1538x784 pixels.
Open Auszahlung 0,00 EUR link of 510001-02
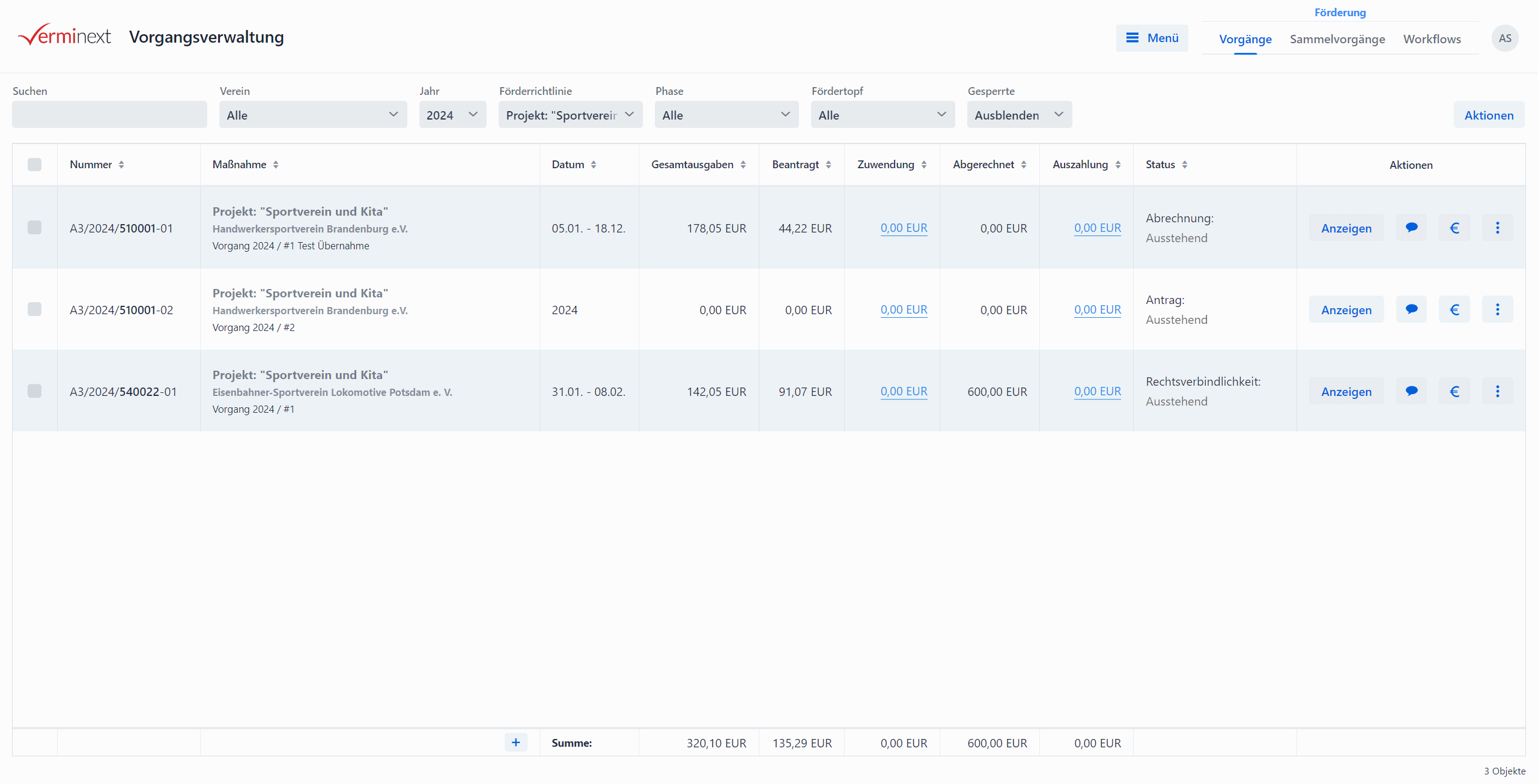(x=1098, y=309)
